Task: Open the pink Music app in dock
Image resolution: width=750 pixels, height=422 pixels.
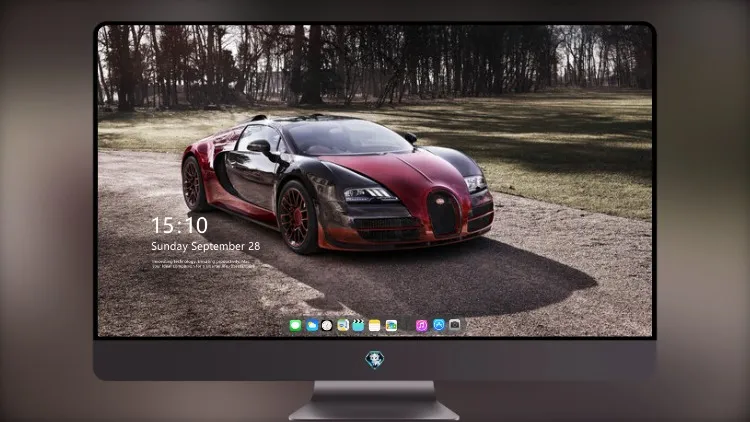Action: 421,326
